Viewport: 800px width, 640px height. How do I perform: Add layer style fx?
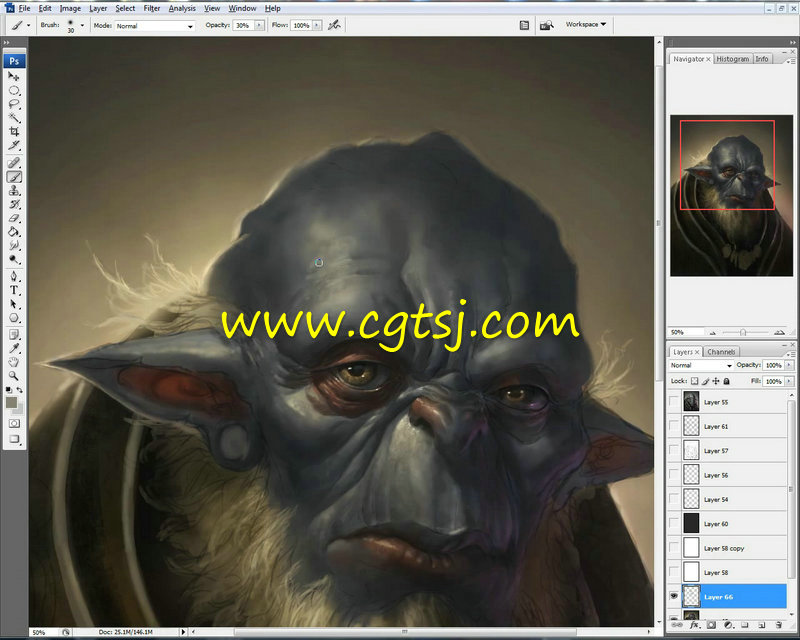694,625
